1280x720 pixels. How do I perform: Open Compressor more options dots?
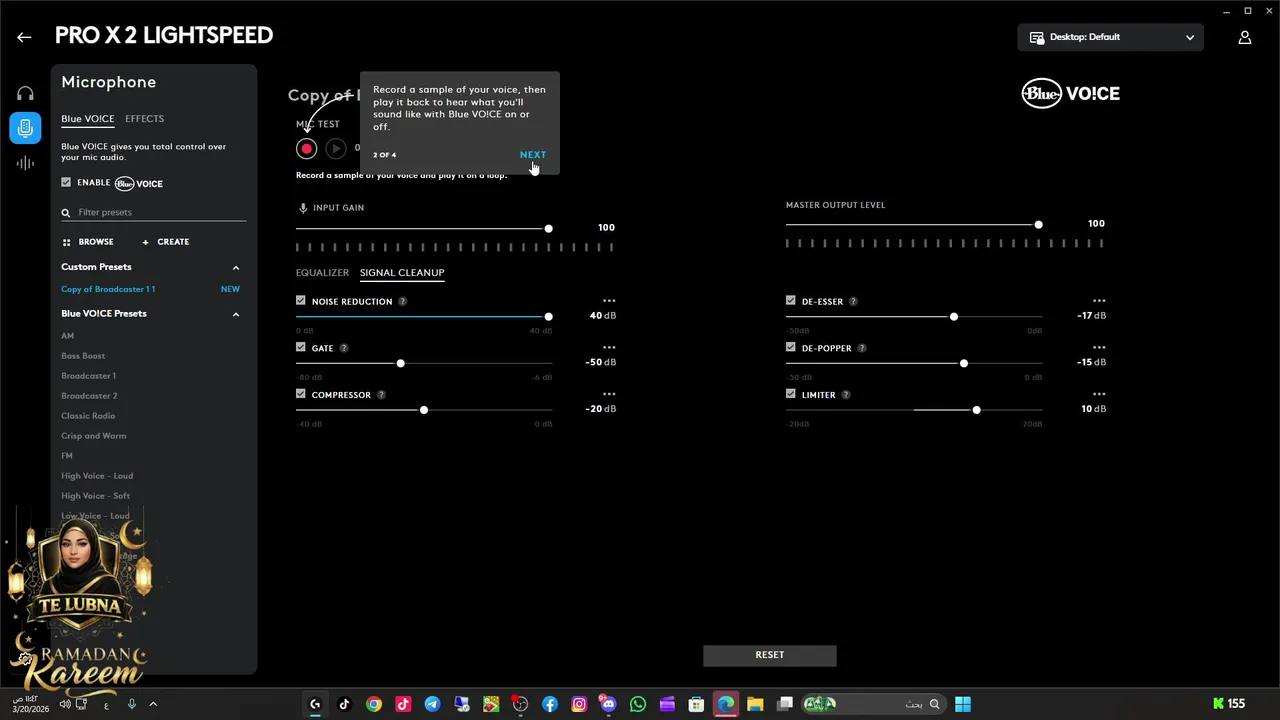point(609,395)
